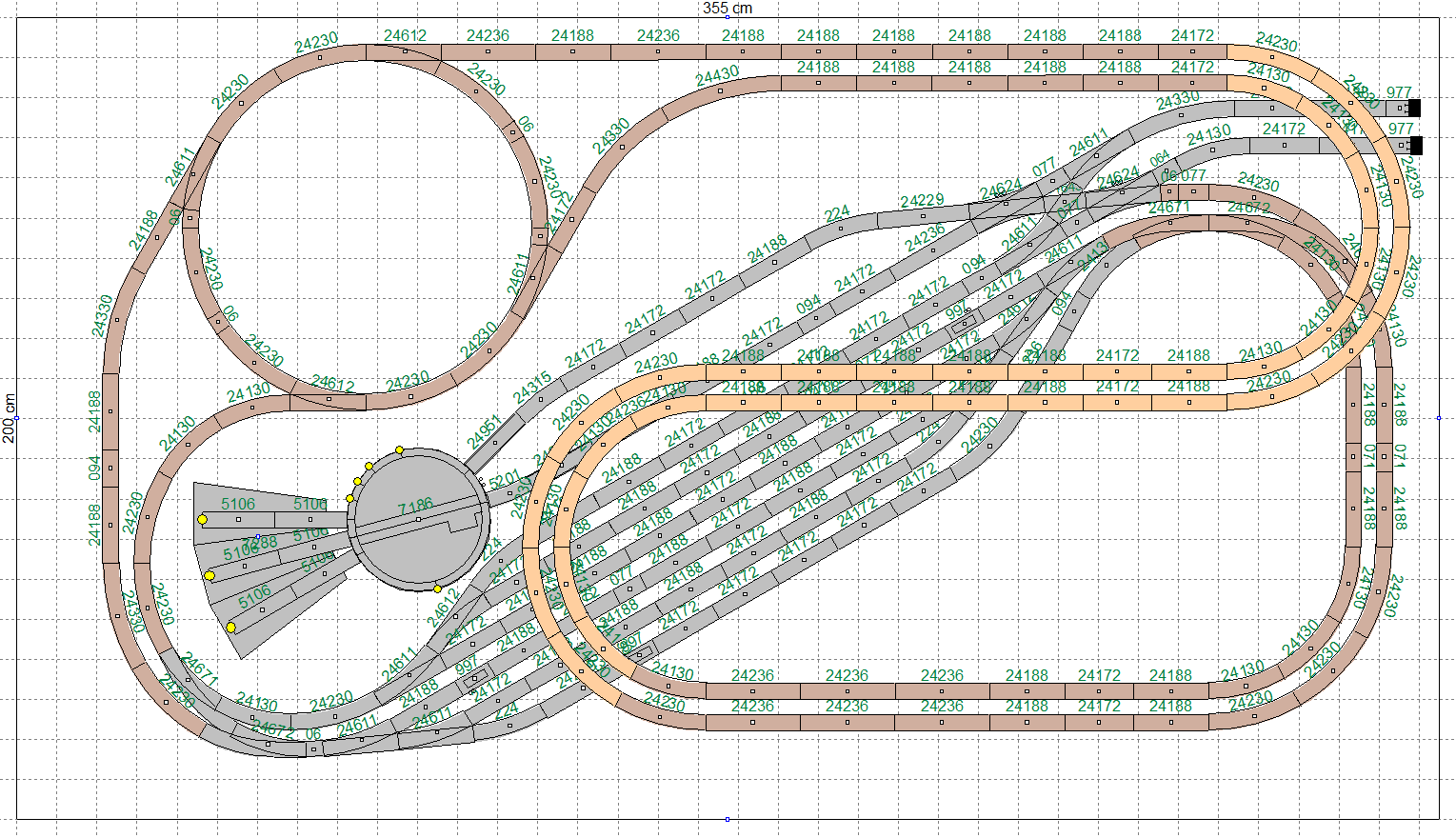Select the lower black buffer stop
The height and width of the screenshot is (838, 1456).
point(1416,146)
